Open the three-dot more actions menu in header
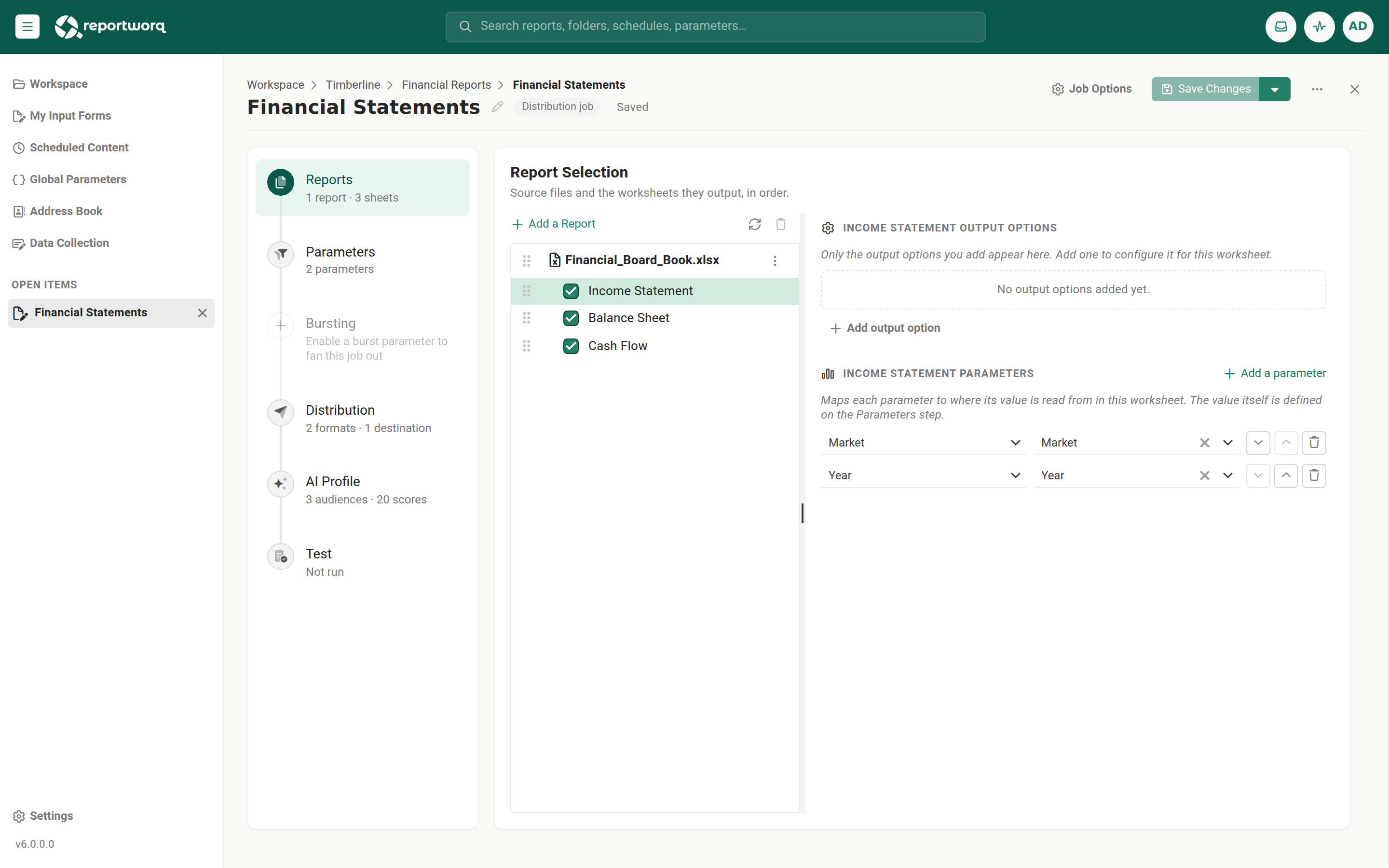The image size is (1389, 868). click(1317, 89)
